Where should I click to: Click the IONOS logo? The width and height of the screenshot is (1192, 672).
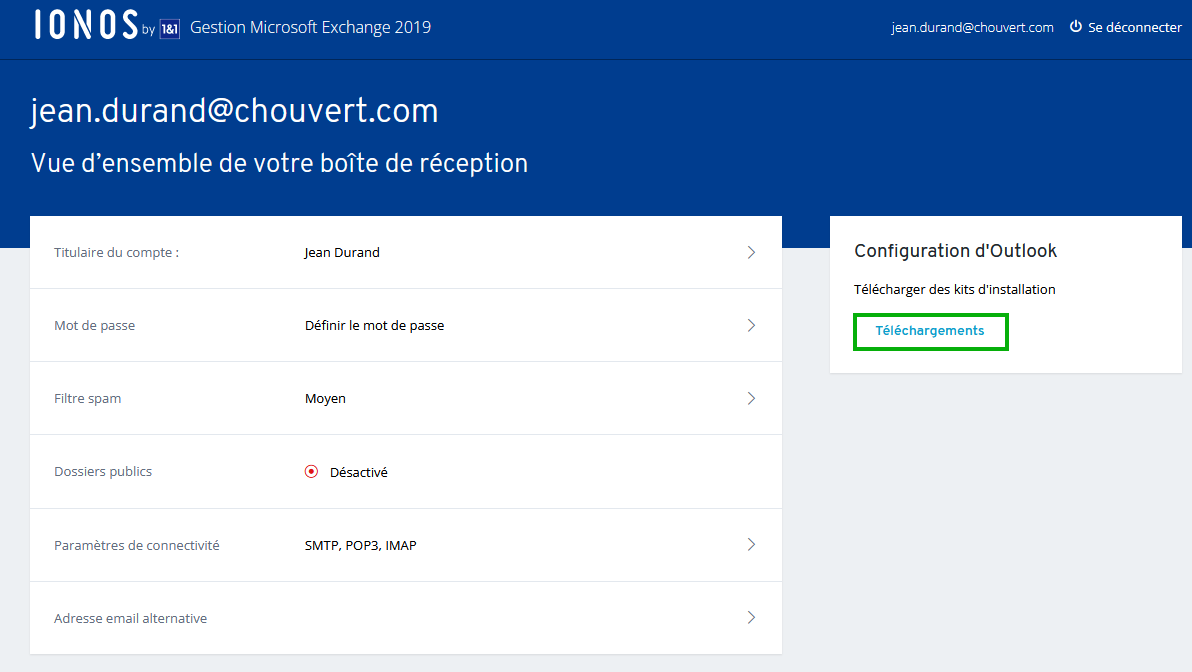tap(86, 25)
